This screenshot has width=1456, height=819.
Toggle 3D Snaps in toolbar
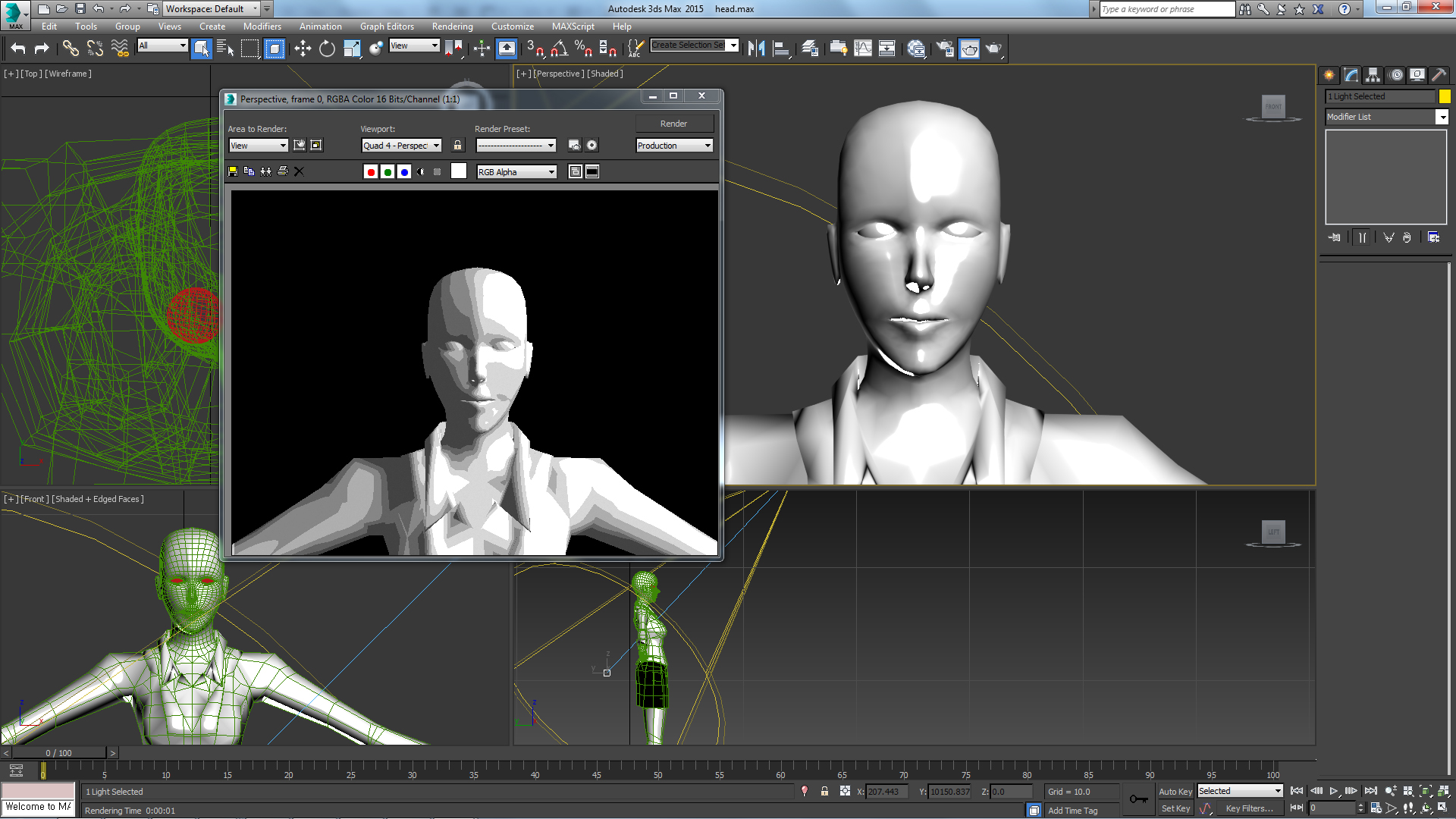pyautogui.click(x=535, y=49)
